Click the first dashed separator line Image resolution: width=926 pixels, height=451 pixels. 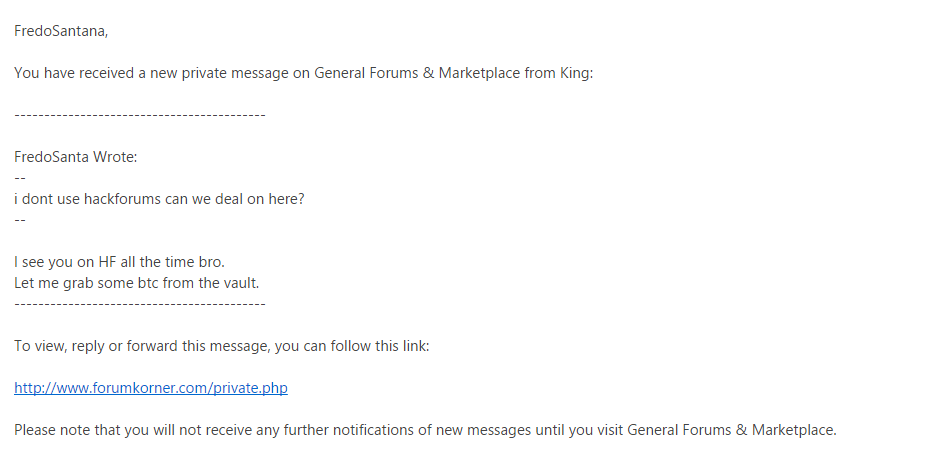(139, 115)
